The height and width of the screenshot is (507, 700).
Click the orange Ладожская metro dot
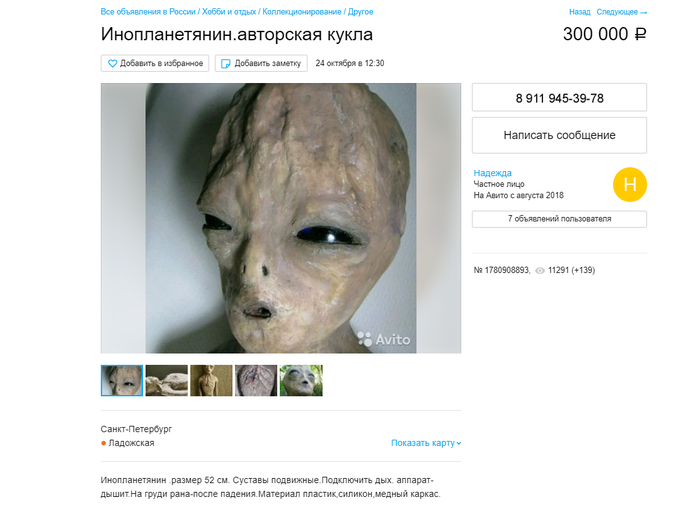(104, 443)
